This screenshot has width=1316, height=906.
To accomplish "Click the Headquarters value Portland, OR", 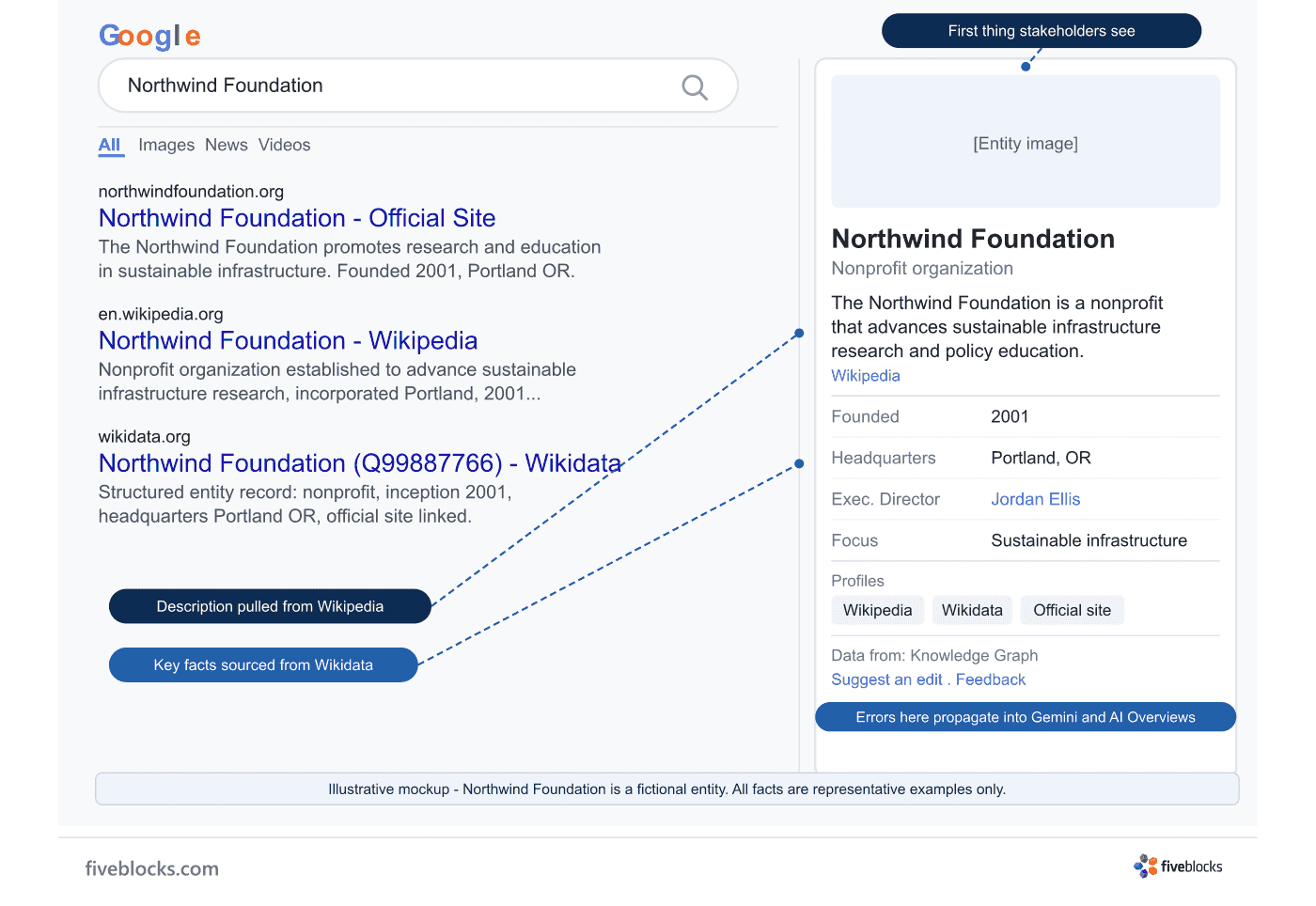I will tap(1041, 458).
